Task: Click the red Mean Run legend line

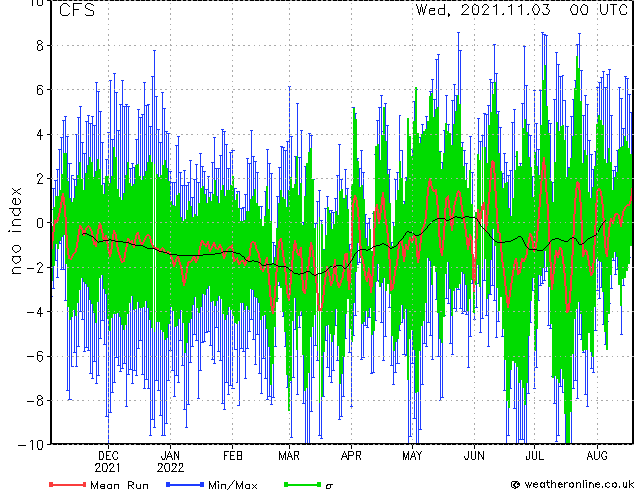Action: [68, 484]
